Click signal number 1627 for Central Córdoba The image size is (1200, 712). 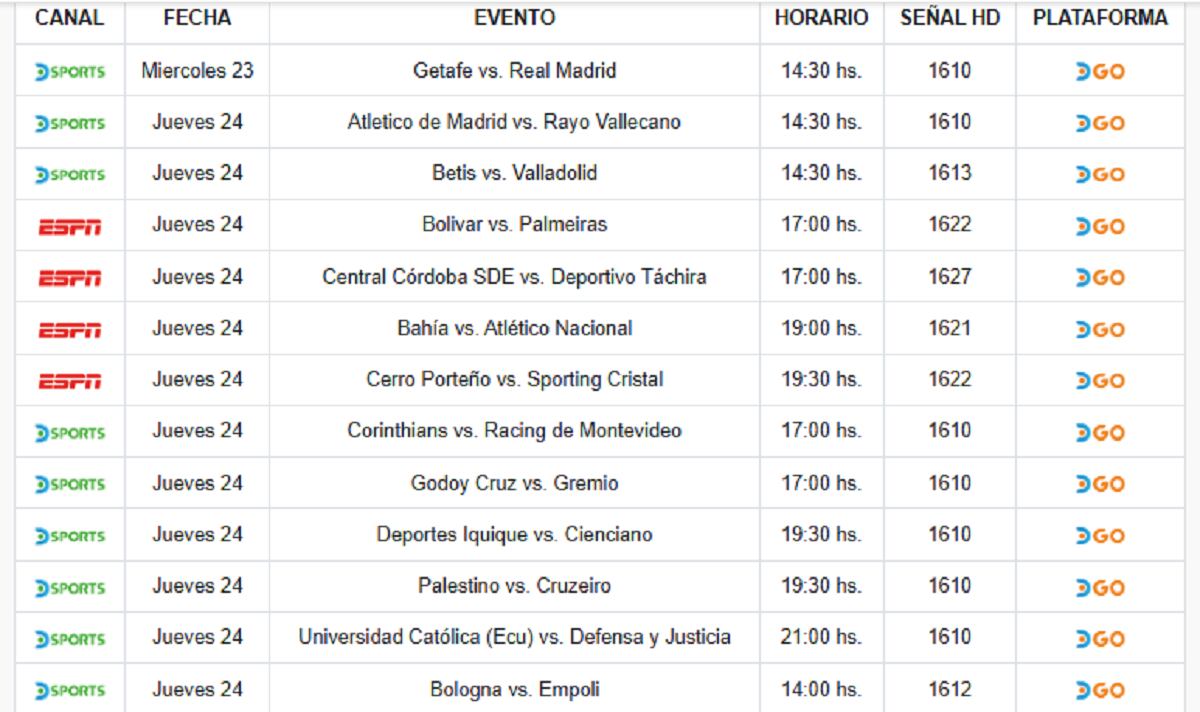[949, 277]
